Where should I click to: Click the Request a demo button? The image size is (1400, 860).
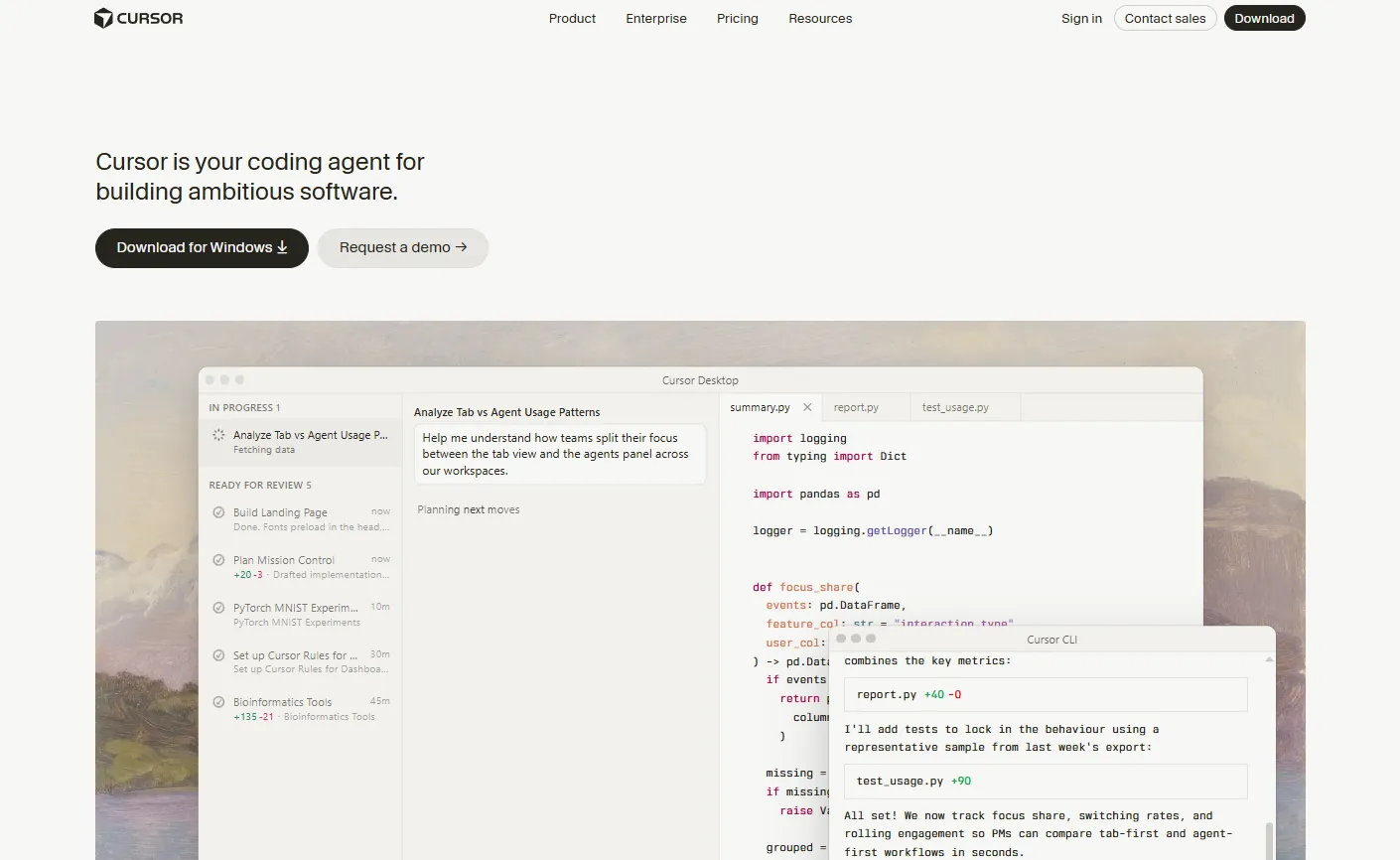point(403,247)
